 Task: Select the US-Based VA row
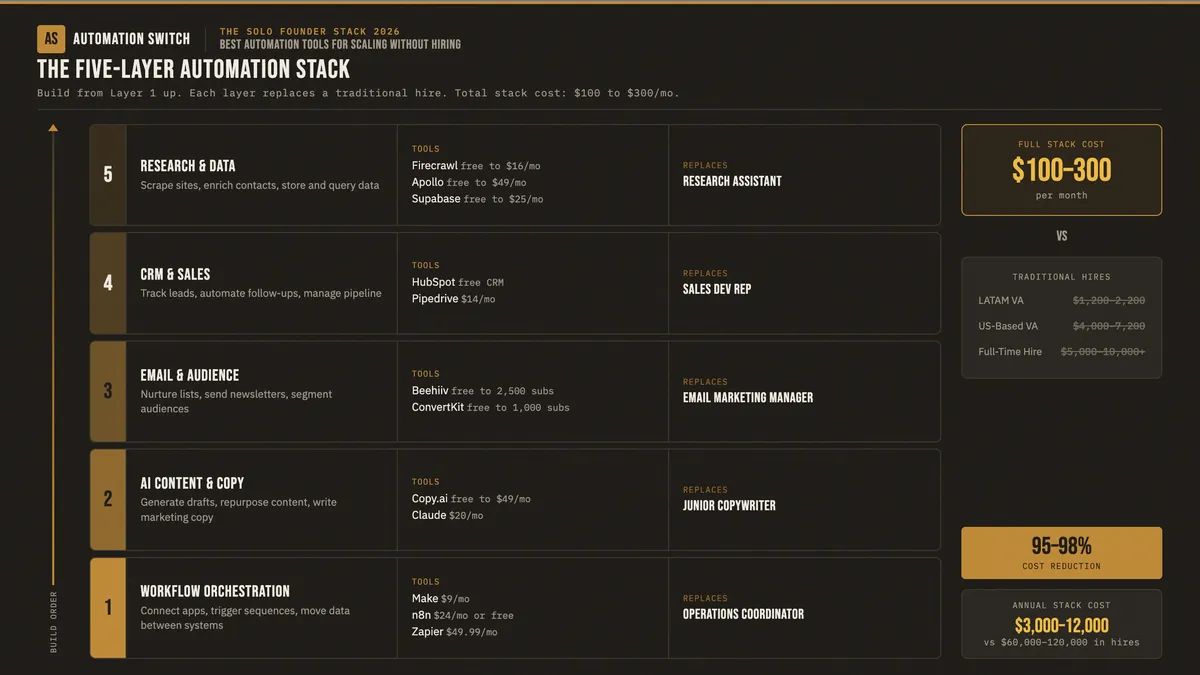tap(1062, 326)
